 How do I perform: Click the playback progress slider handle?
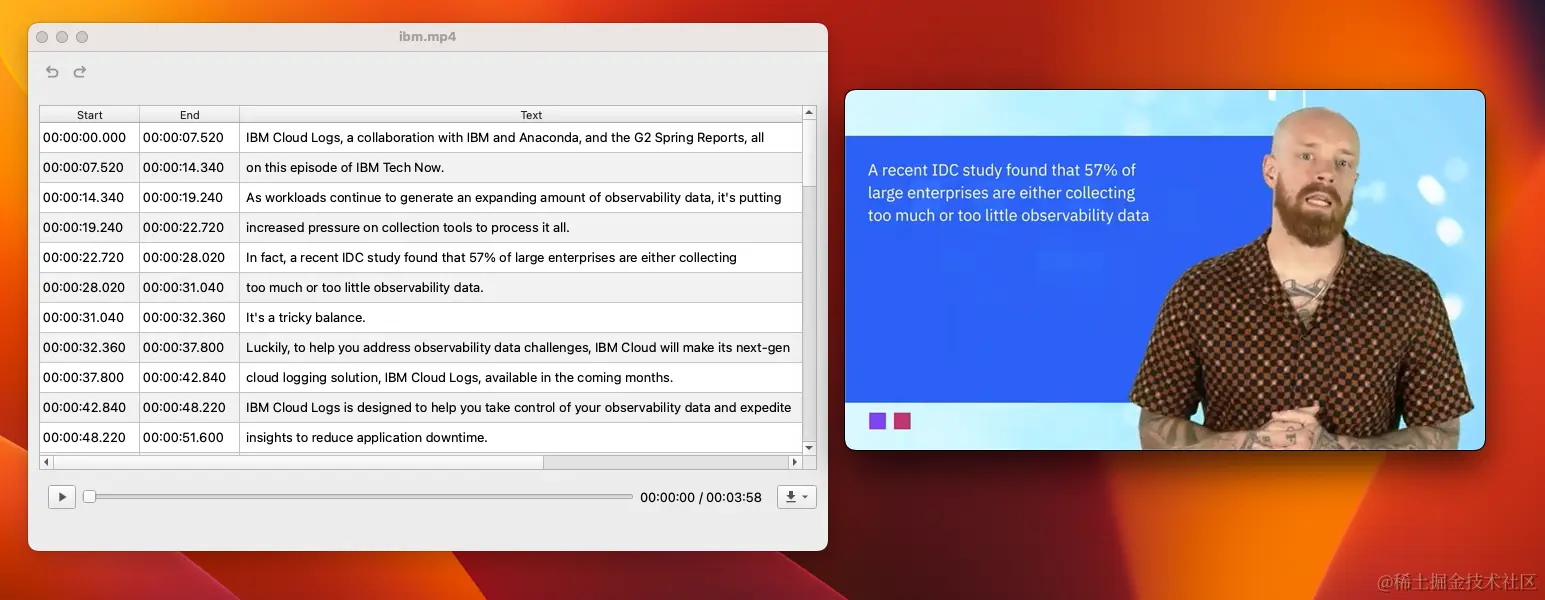click(89, 496)
